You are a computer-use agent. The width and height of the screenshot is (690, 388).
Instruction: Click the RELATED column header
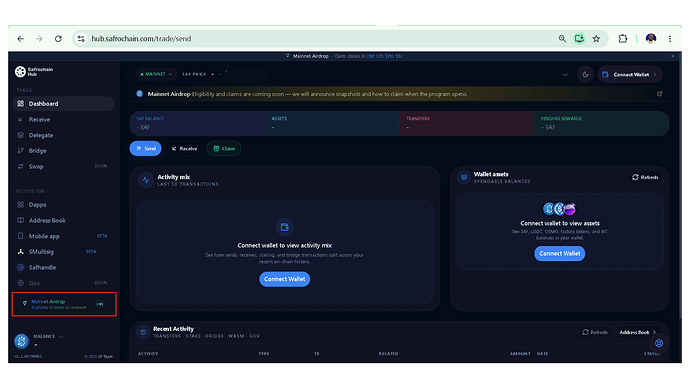pyautogui.click(x=389, y=354)
